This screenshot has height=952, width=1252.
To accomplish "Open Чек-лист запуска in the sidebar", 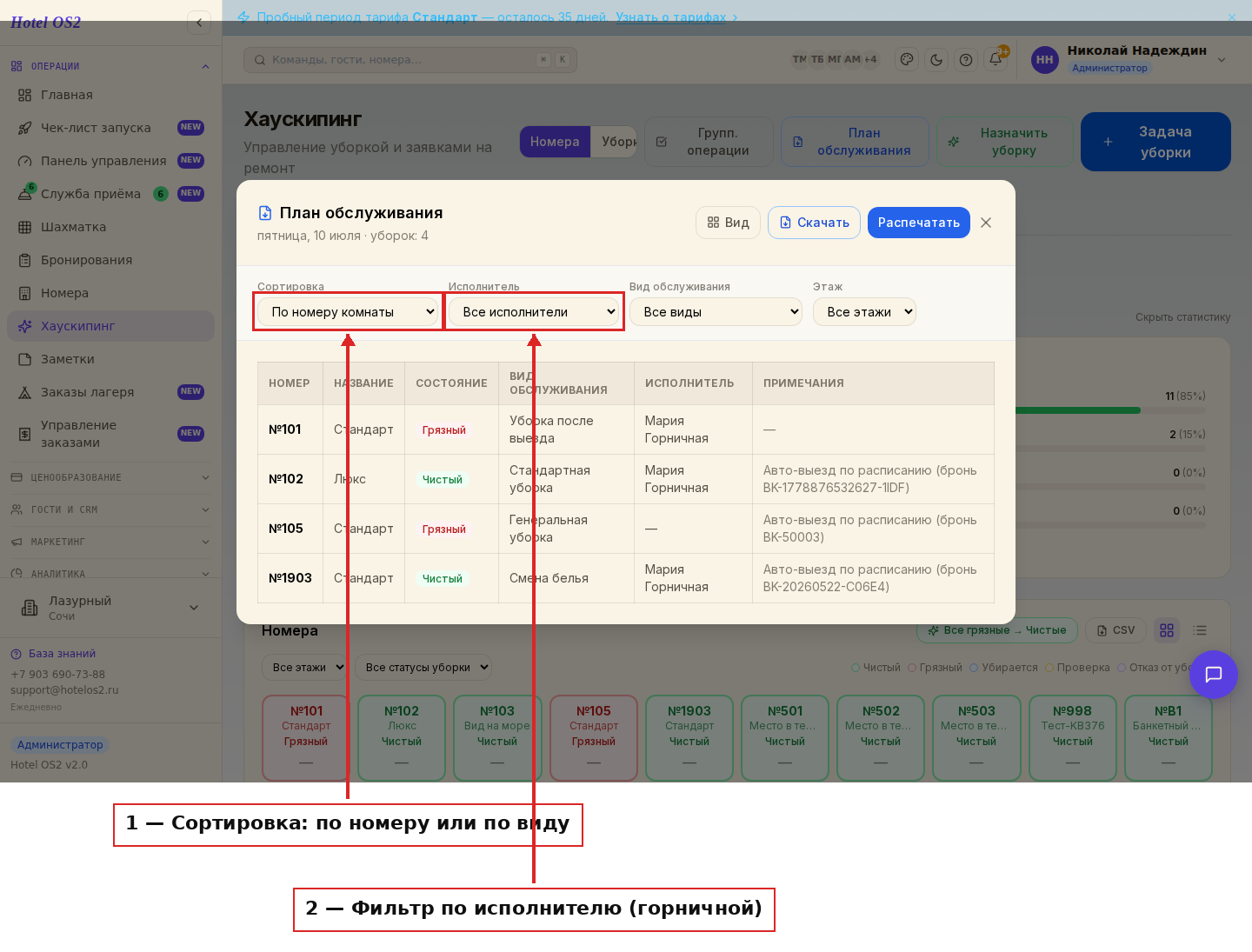I will [x=110, y=128].
